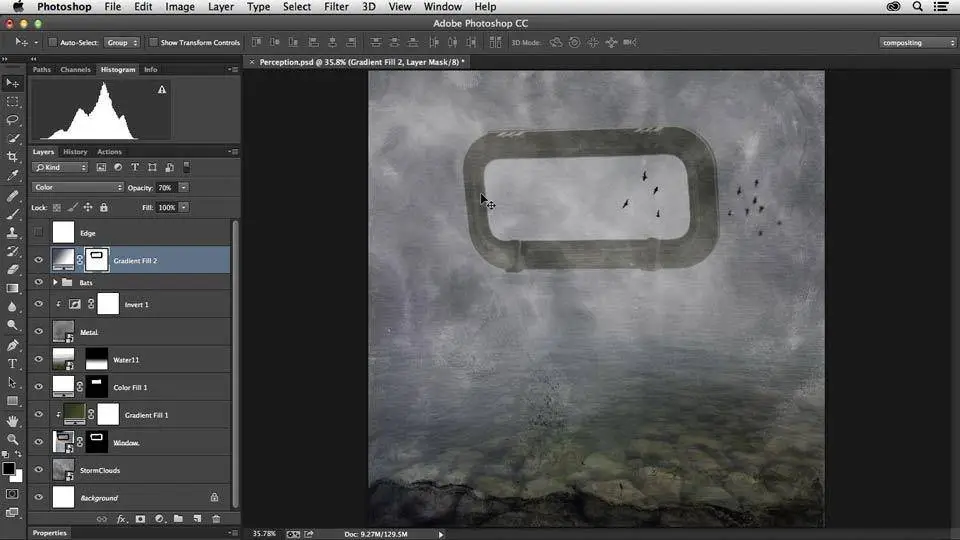
Task: Show the Edge layer
Action: click(x=39, y=233)
